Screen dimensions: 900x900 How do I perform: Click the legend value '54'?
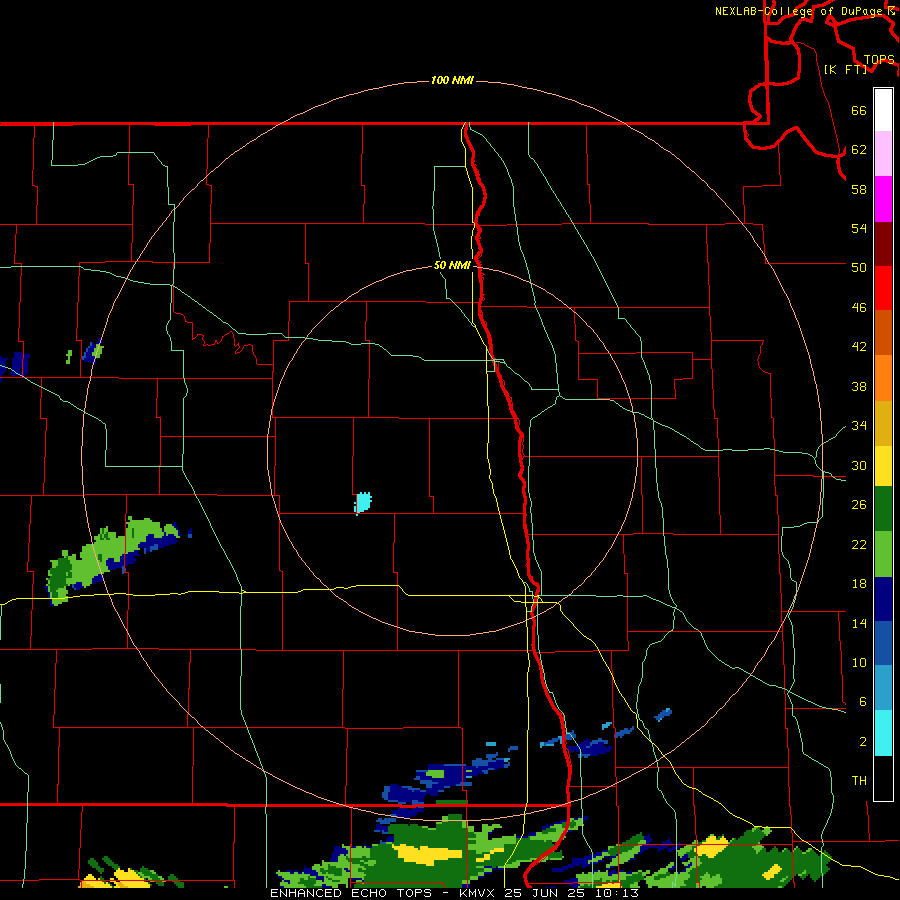click(859, 228)
